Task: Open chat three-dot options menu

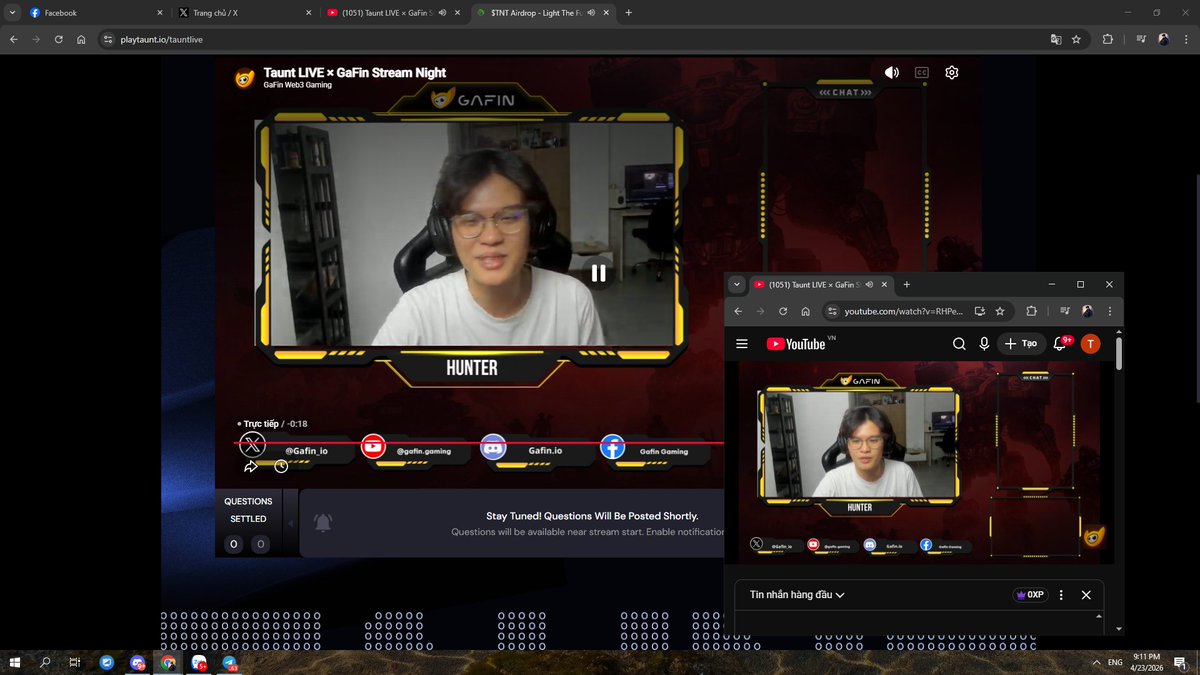Action: [x=1061, y=595]
